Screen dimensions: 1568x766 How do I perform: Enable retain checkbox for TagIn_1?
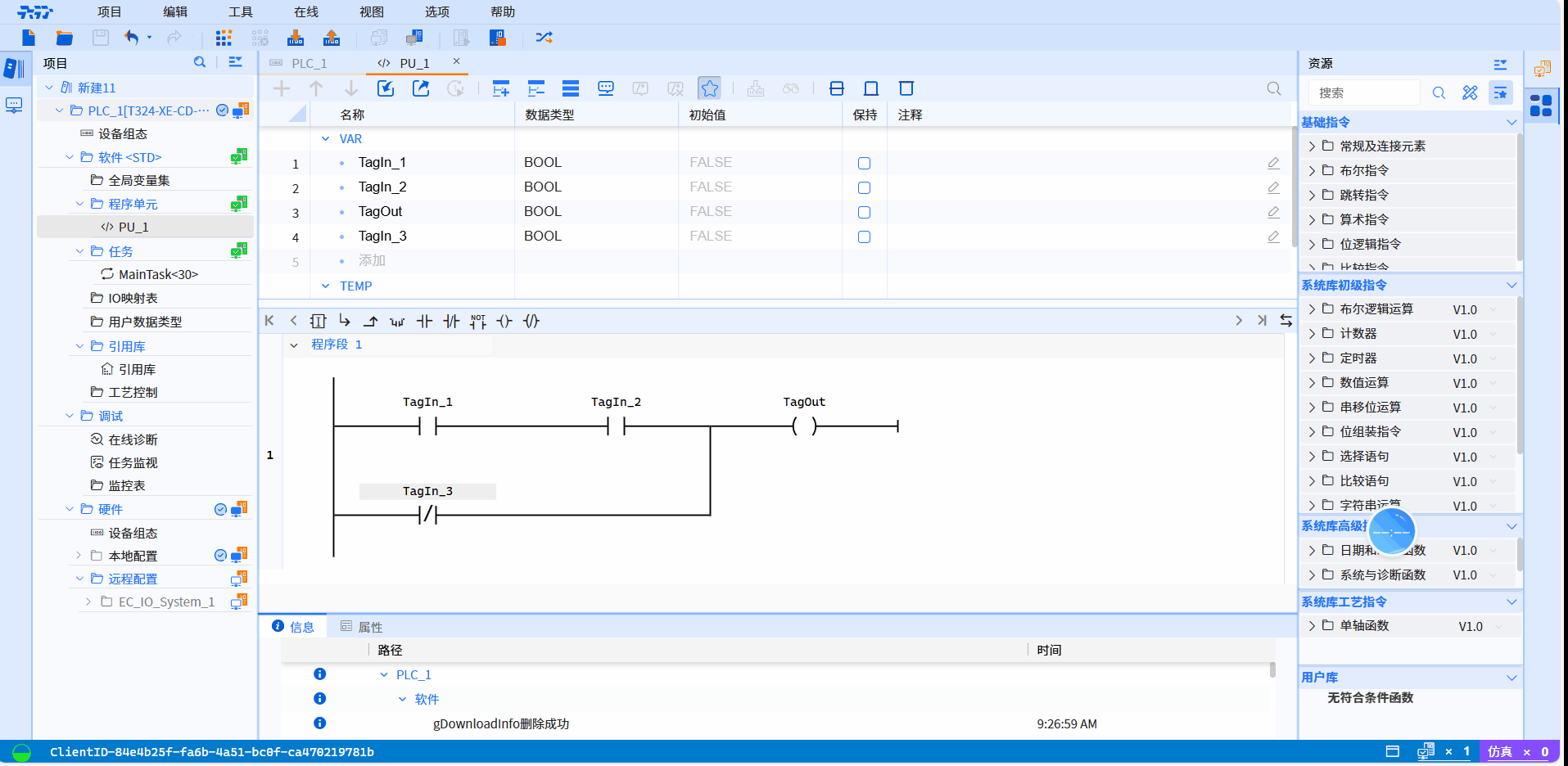pyautogui.click(x=864, y=164)
